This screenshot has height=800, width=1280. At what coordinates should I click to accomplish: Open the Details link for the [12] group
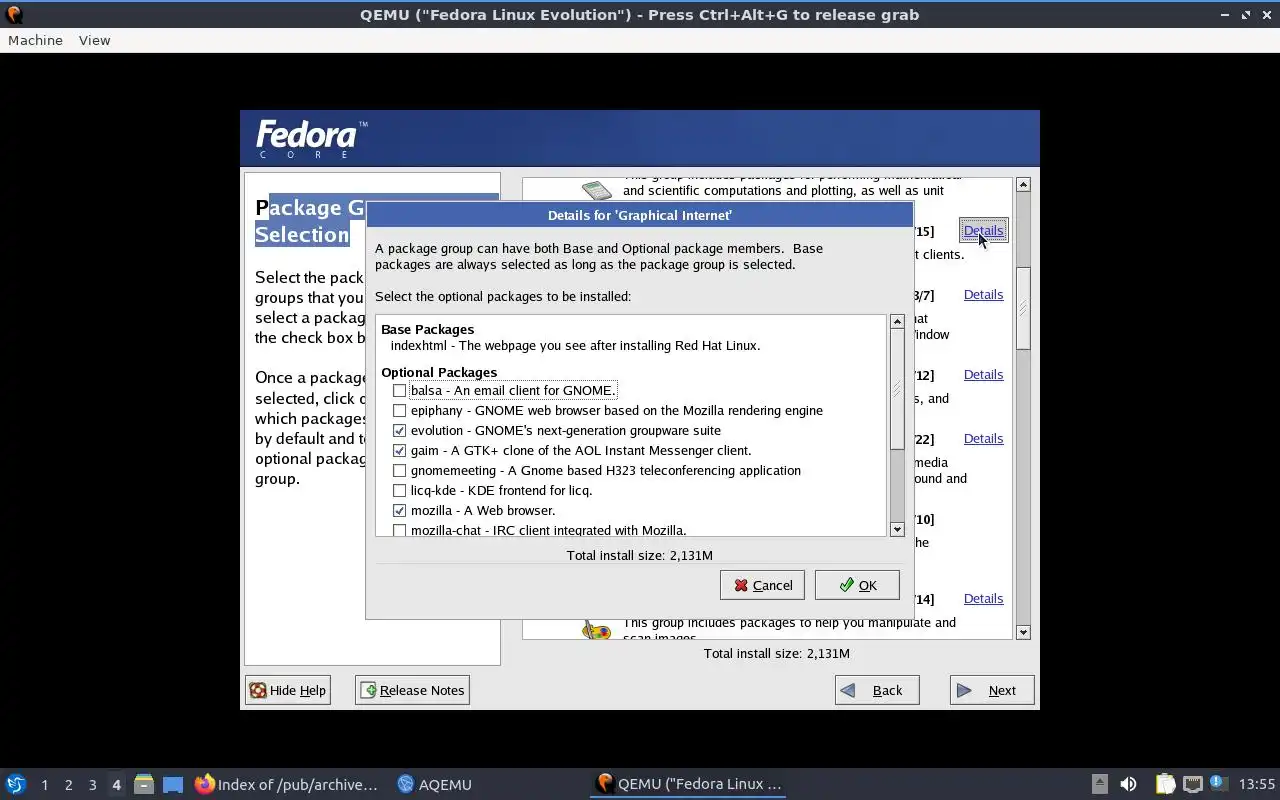[x=983, y=374]
